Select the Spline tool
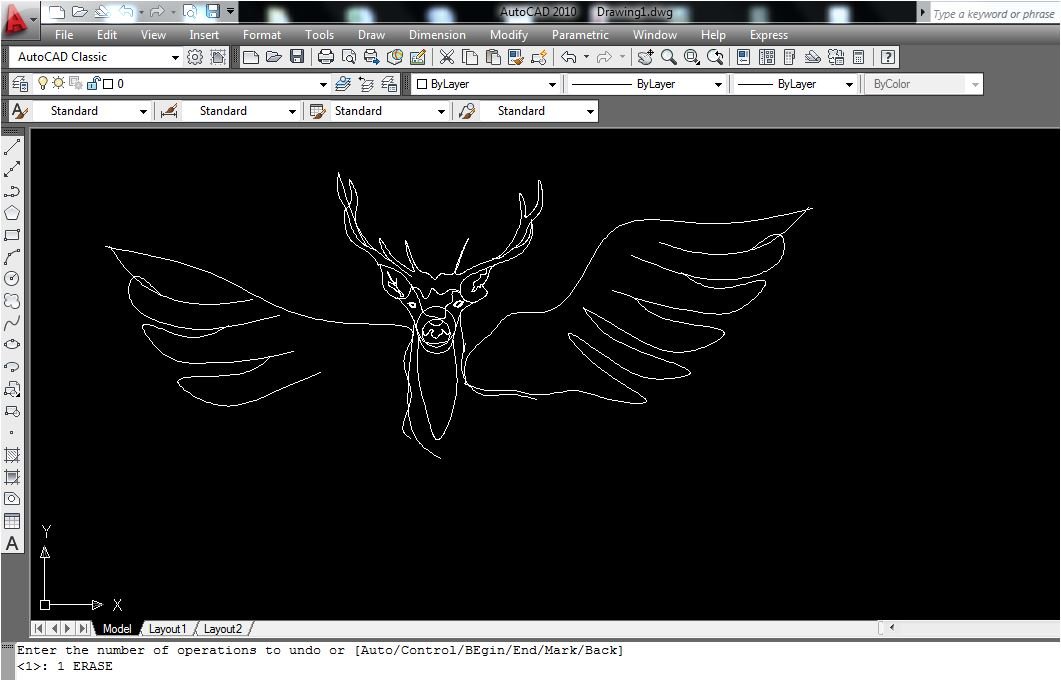 [12, 322]
